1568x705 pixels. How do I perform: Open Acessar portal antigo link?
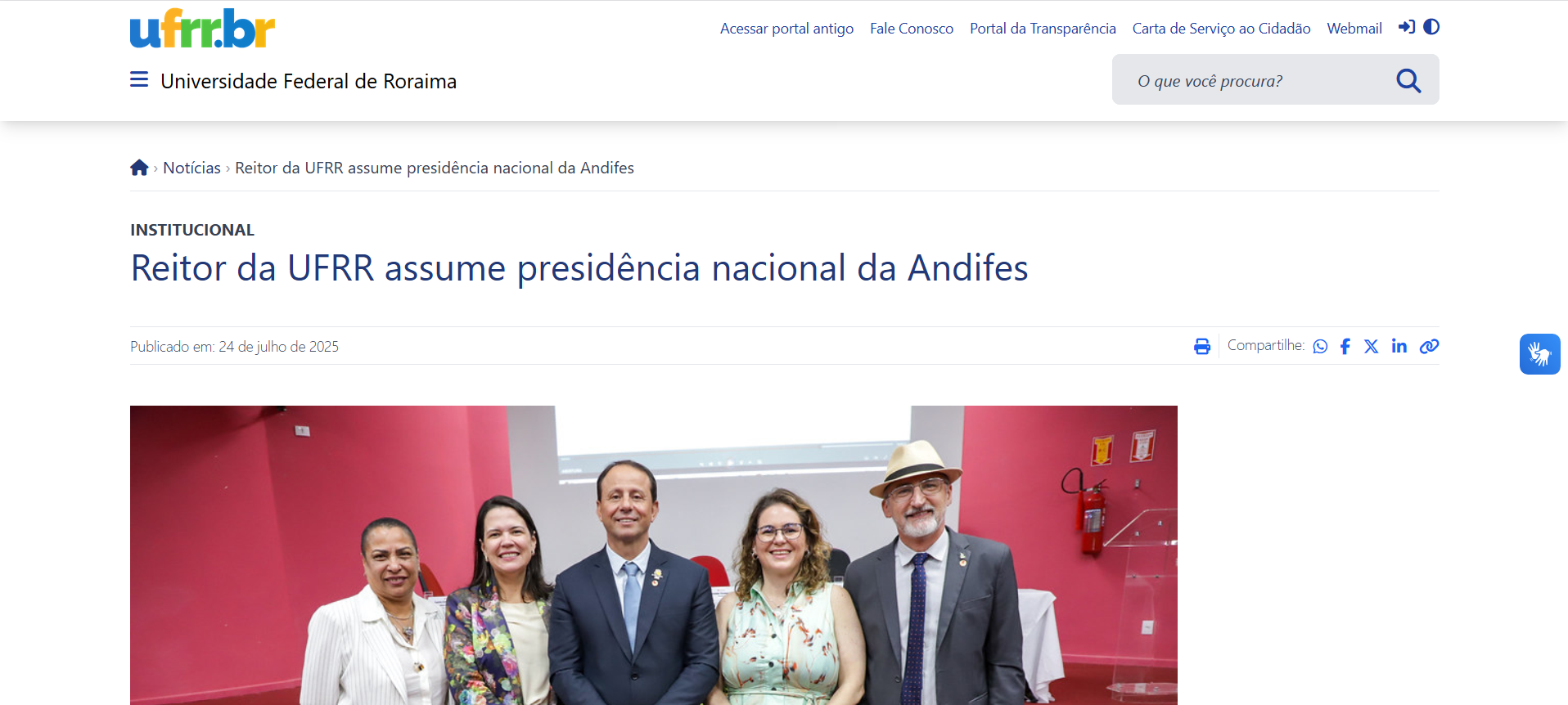[x=786, y=29]
